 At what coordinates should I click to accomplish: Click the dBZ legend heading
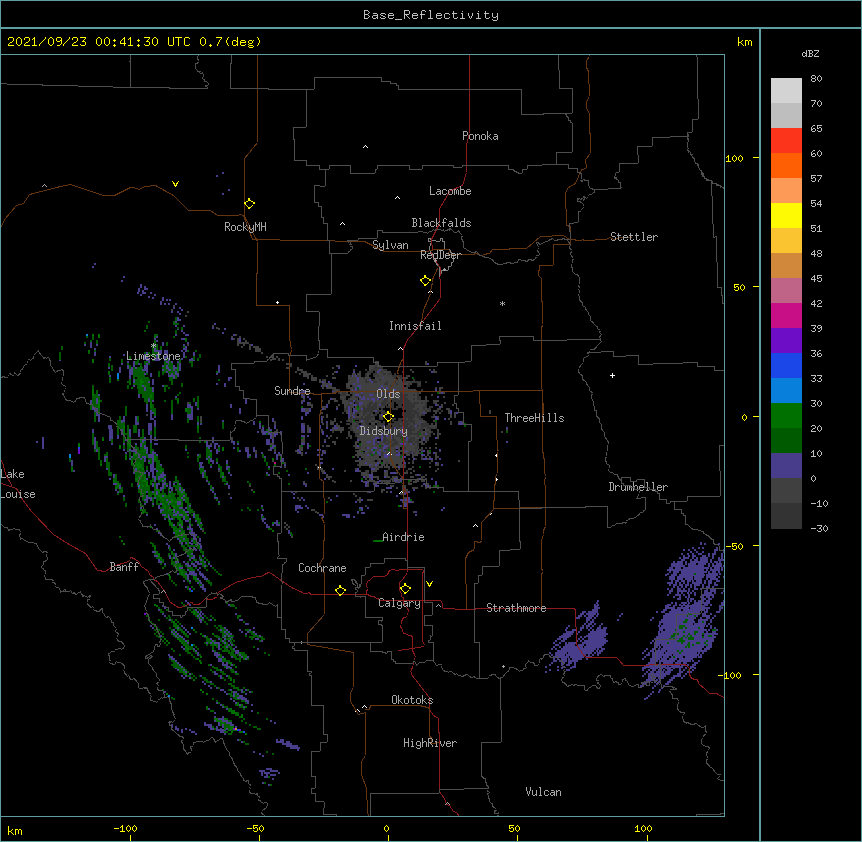[810, 53]
